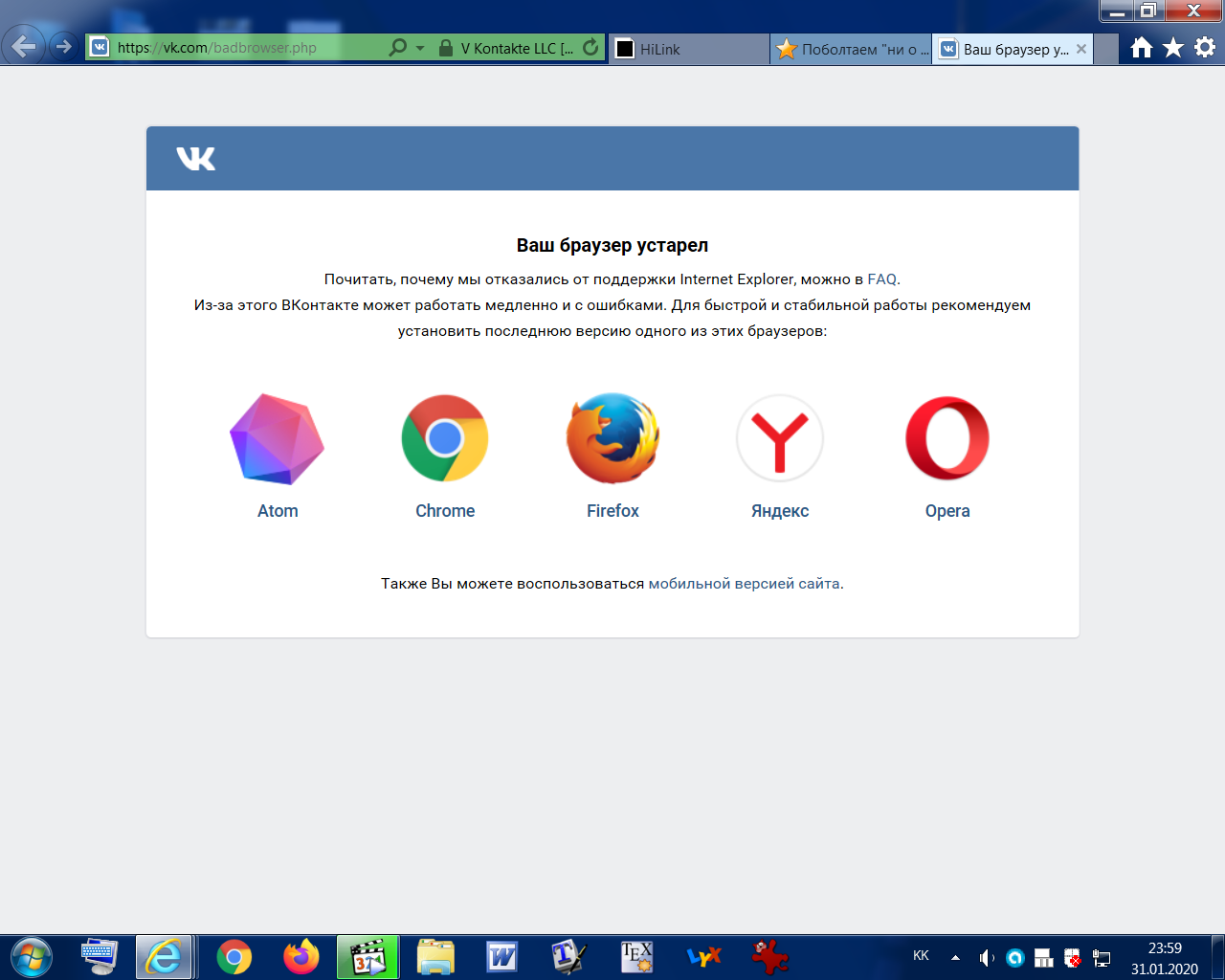This screenshot has height=980, width=1225.
Task: Open the T pen editor taskbar icon
Action: (x=569, y=957)
